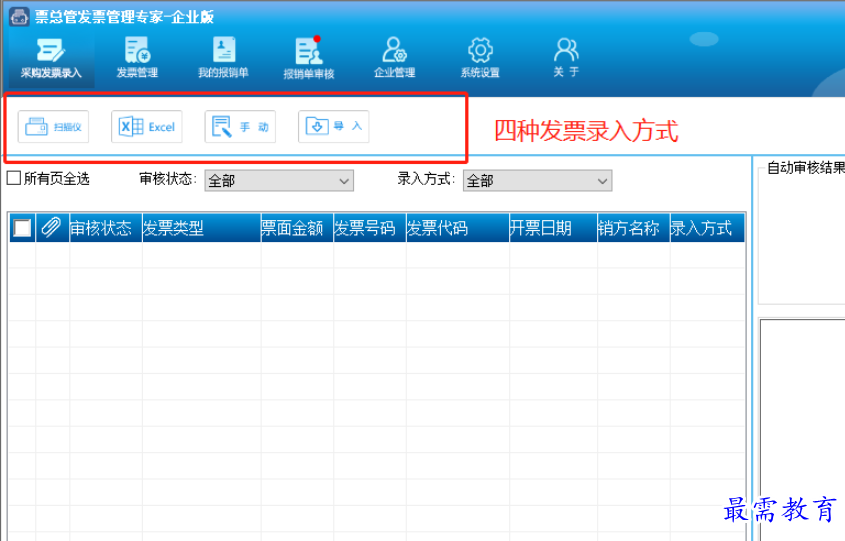Open 我的报销单 module
Screen dimensions: 845x541
[x=223, y=59]
